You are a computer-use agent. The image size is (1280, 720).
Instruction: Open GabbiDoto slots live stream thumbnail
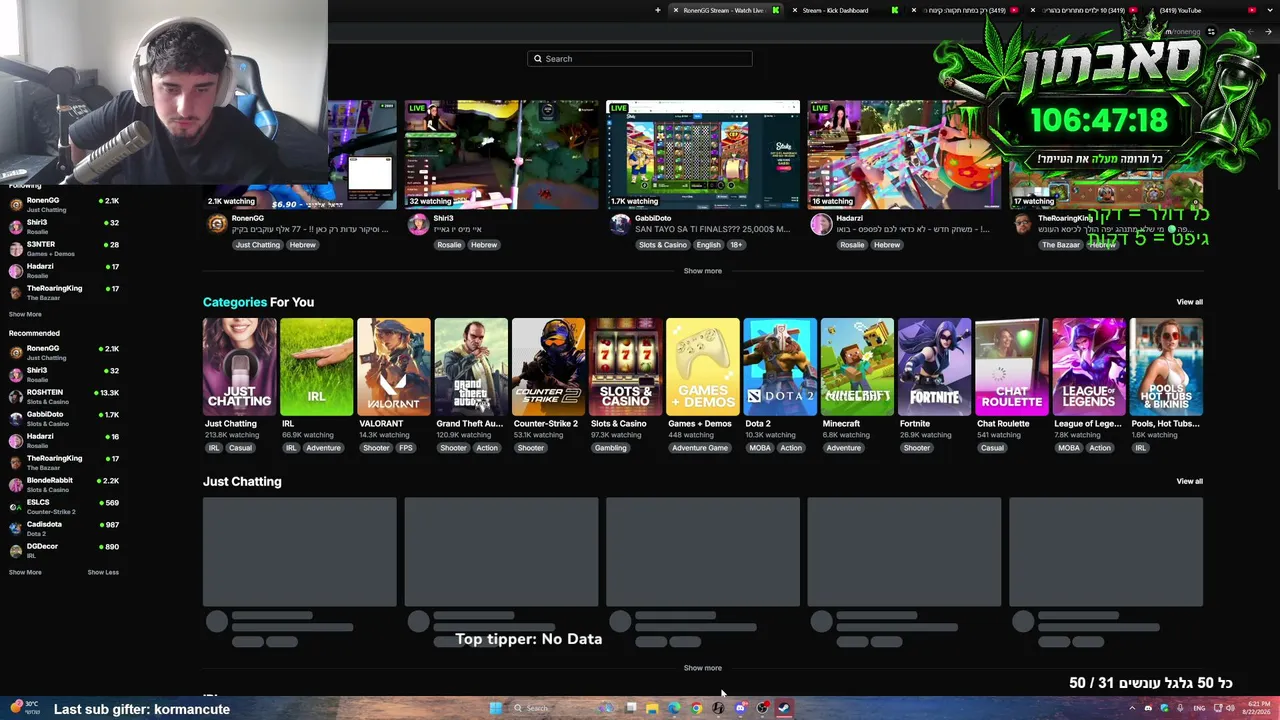point(703,155)
